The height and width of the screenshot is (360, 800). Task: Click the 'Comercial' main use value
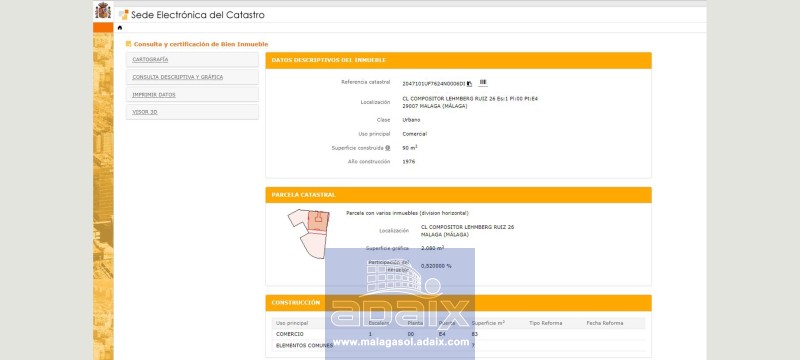[x=414, y=134]
